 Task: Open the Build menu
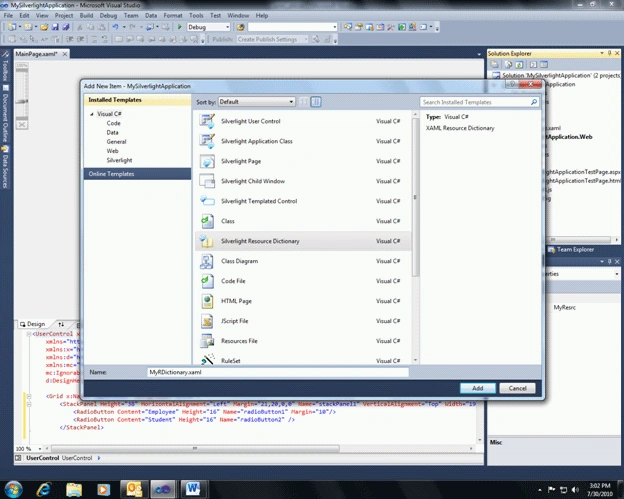click(x=86, y=16)
